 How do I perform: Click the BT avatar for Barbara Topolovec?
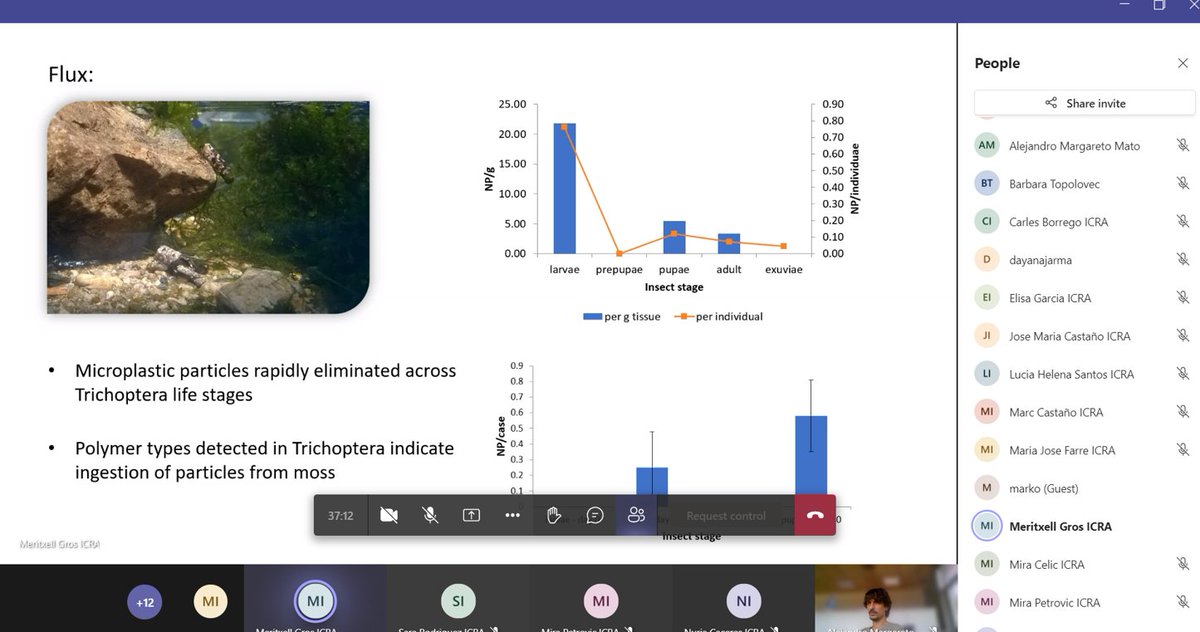[987, 183]
